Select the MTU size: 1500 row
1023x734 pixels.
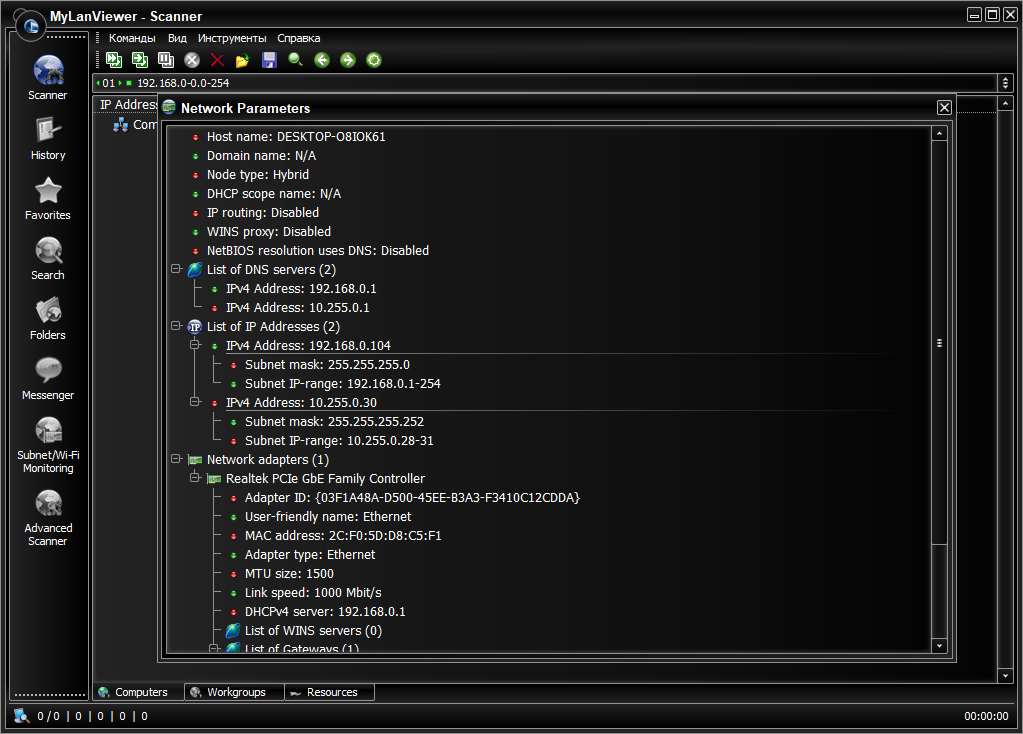pos(289,574)
